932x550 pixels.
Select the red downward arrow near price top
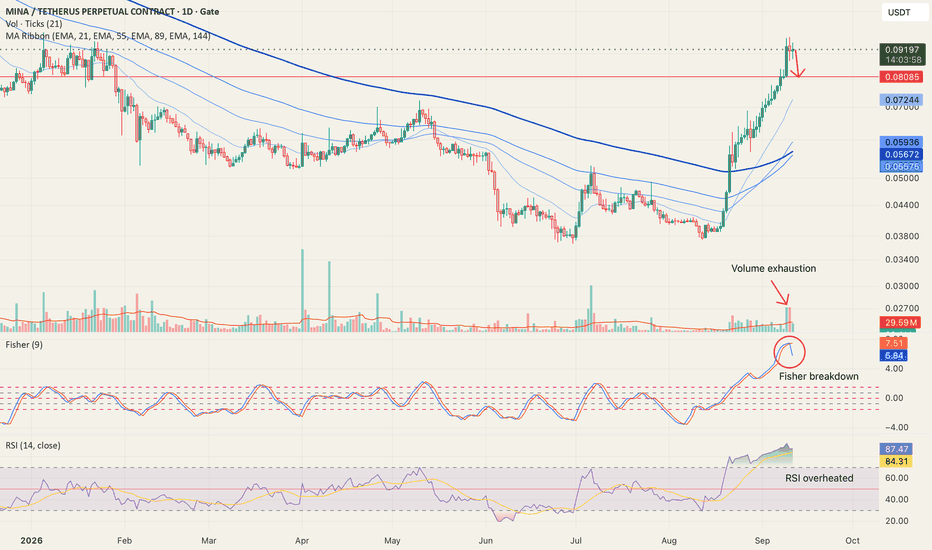click(798, 64)
